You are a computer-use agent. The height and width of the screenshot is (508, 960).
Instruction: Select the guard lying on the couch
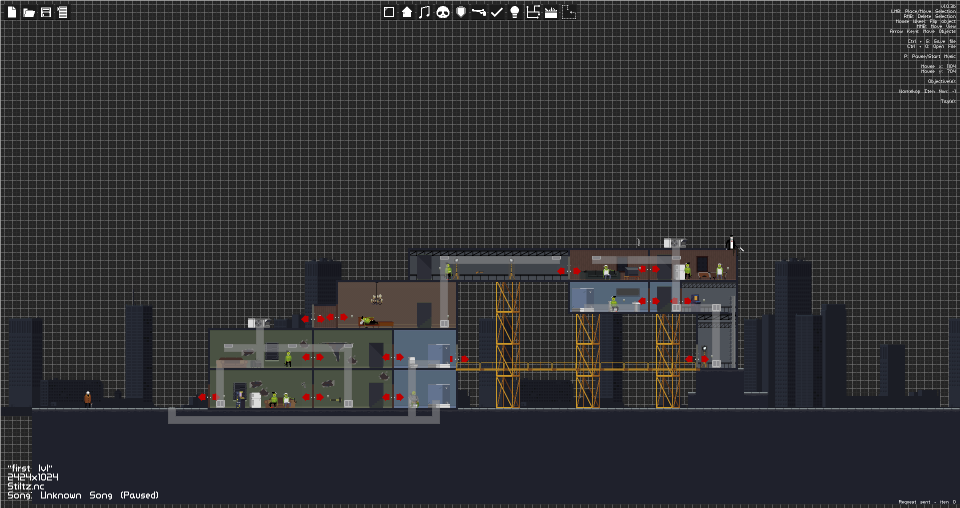tap(368, 320)
